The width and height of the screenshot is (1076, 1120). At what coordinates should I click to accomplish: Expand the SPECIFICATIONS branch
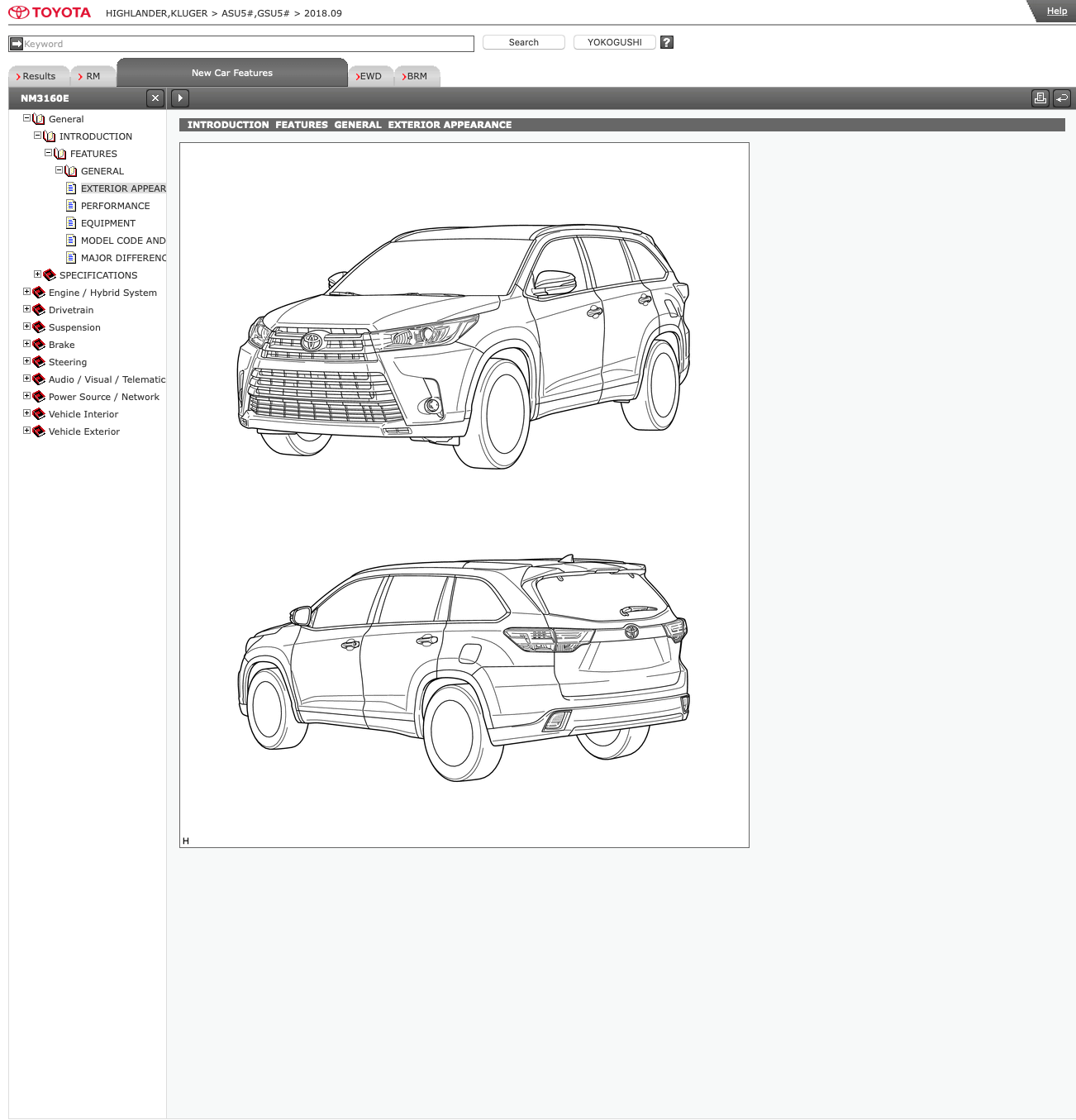pos(37,274)
